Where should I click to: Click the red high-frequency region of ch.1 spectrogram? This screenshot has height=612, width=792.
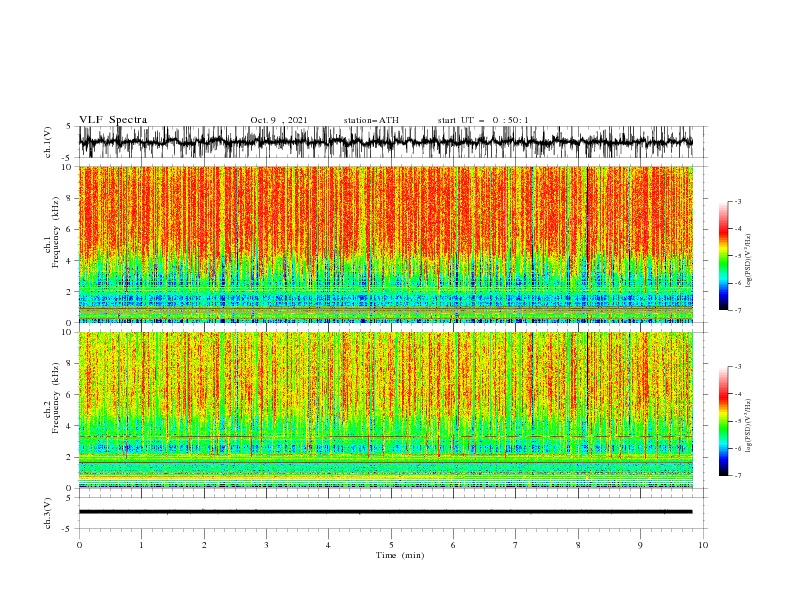pos(385,210)
